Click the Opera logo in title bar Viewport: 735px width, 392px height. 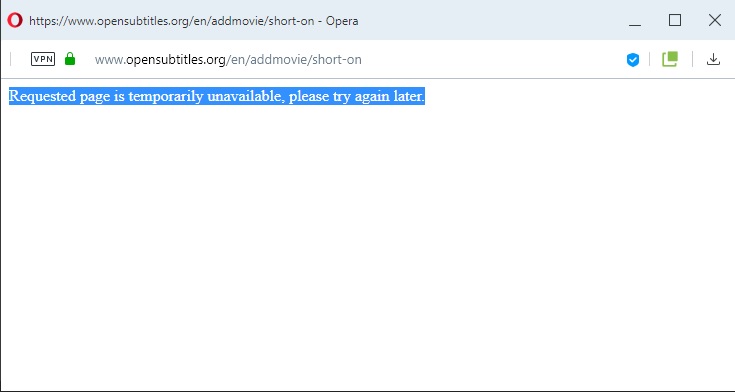[x=15, y=20]
